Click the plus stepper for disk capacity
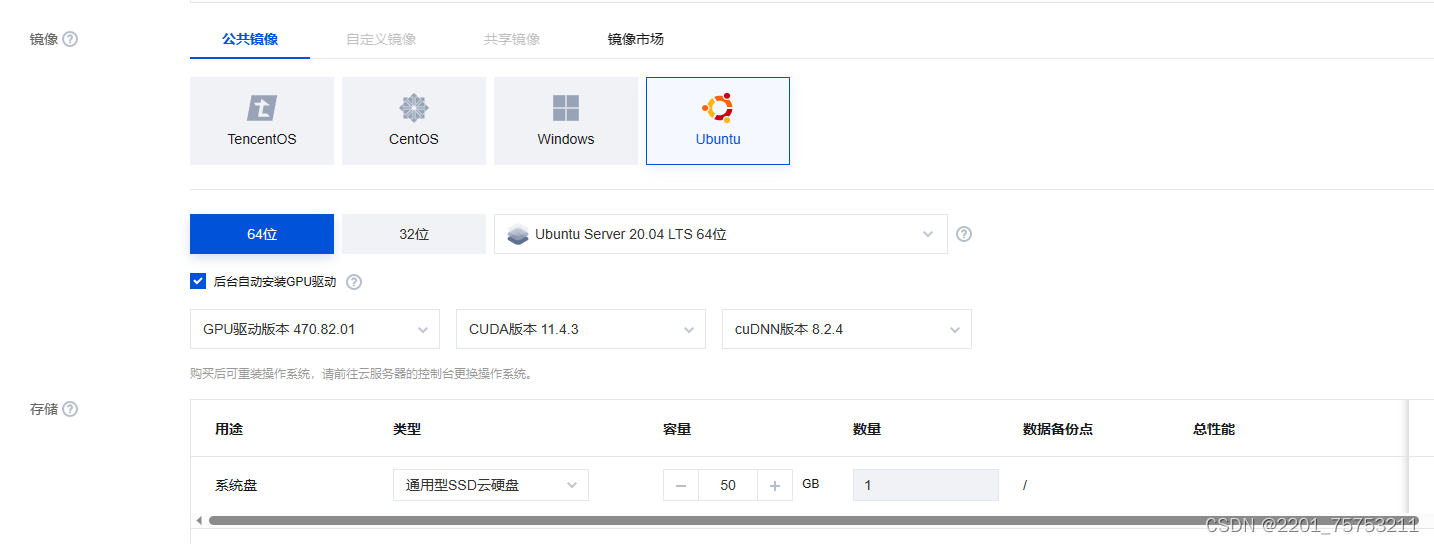 click(x=775, y=485)
